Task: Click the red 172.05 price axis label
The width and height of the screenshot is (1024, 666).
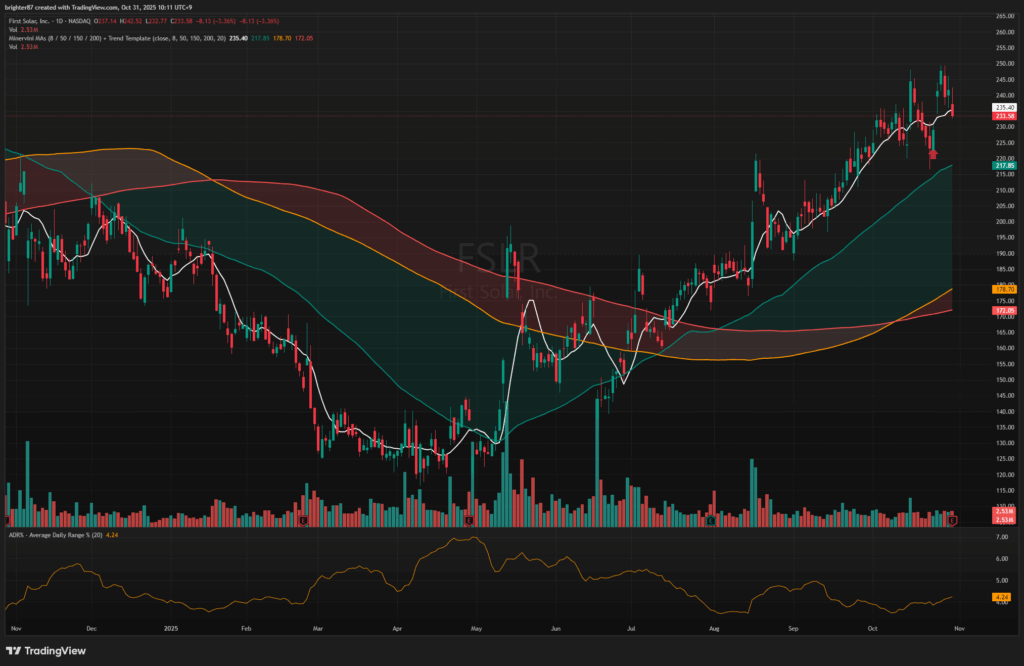Action: [1004, 311]
